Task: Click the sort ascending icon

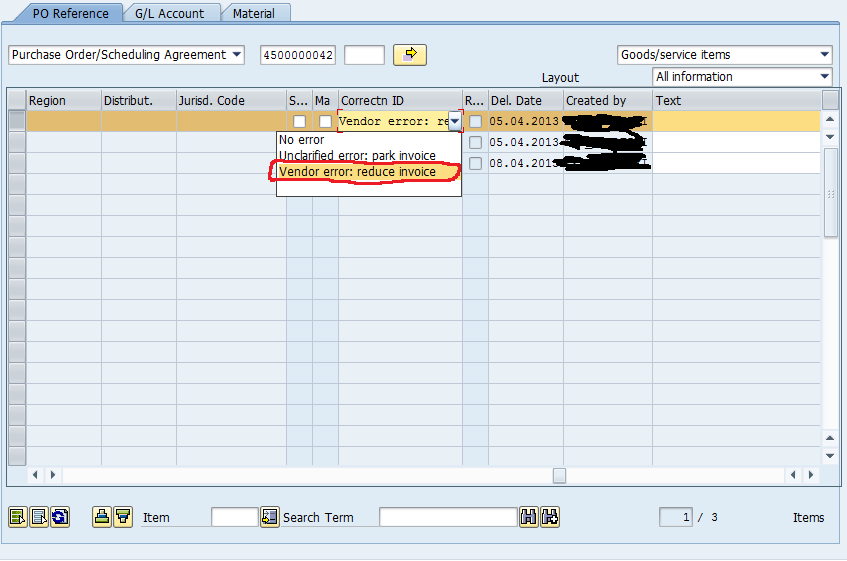Action: tap(102, 517)
